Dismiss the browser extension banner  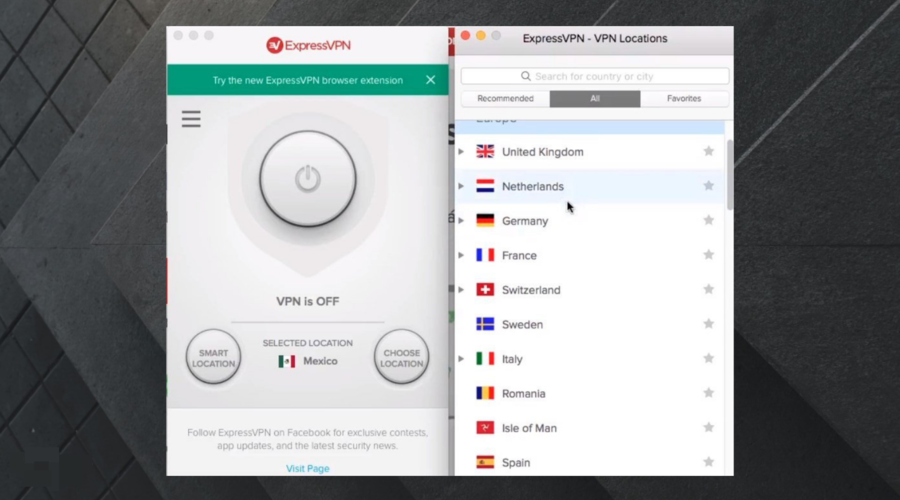(430, 80)
